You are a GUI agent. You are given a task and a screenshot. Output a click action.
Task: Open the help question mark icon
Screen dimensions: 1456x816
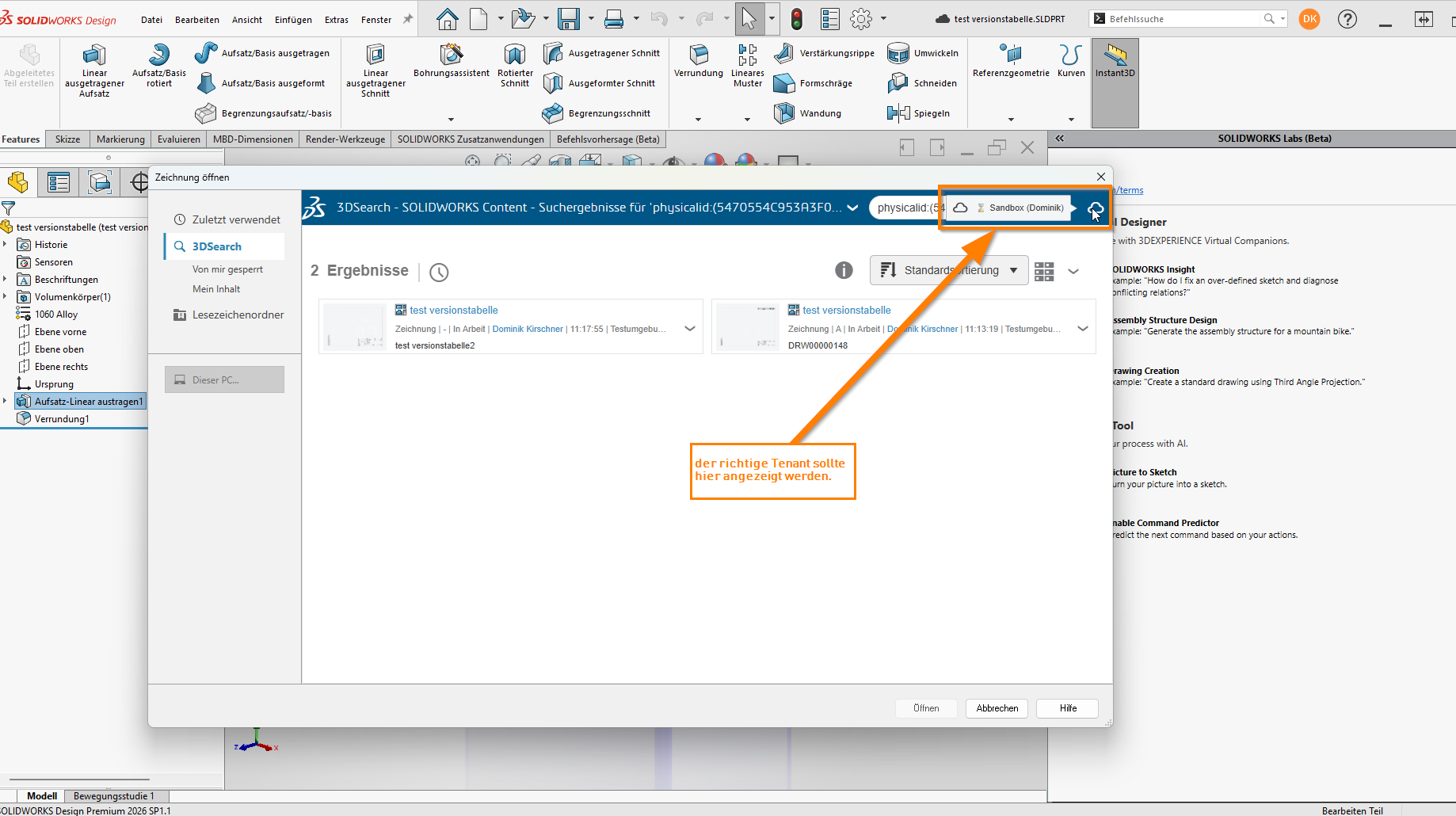(1347, 19)
